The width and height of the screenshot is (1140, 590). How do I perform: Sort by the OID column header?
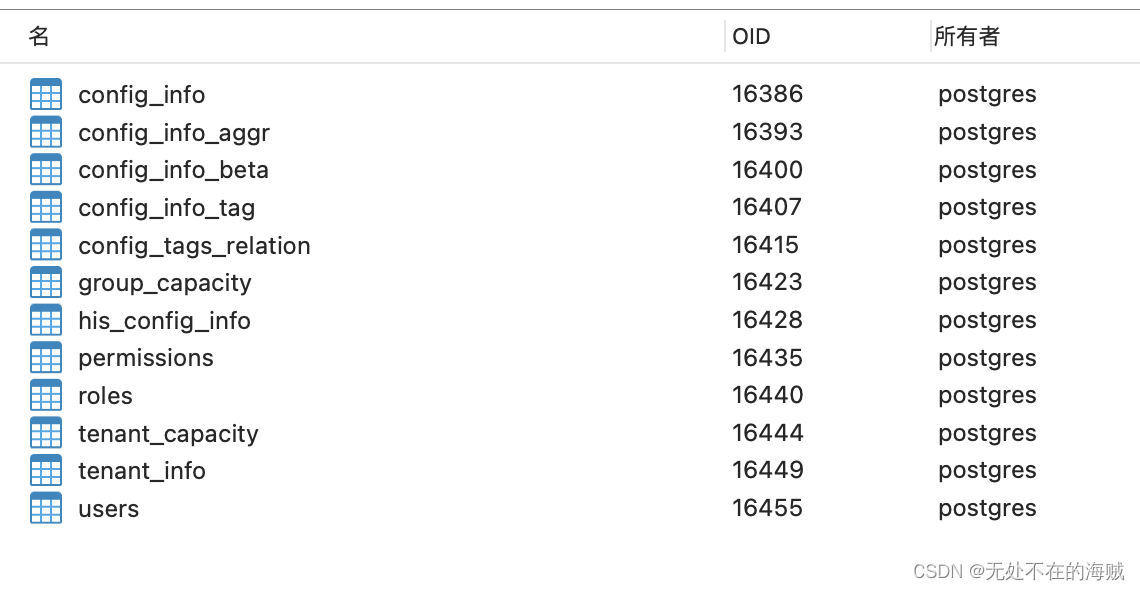click(x=751, y=37)
